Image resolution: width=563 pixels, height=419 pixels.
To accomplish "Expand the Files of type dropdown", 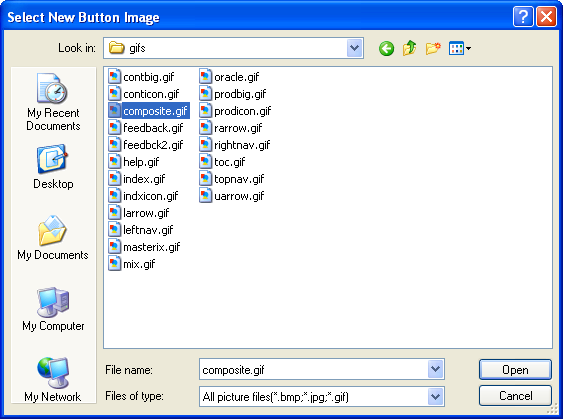I will pos(436,397).
